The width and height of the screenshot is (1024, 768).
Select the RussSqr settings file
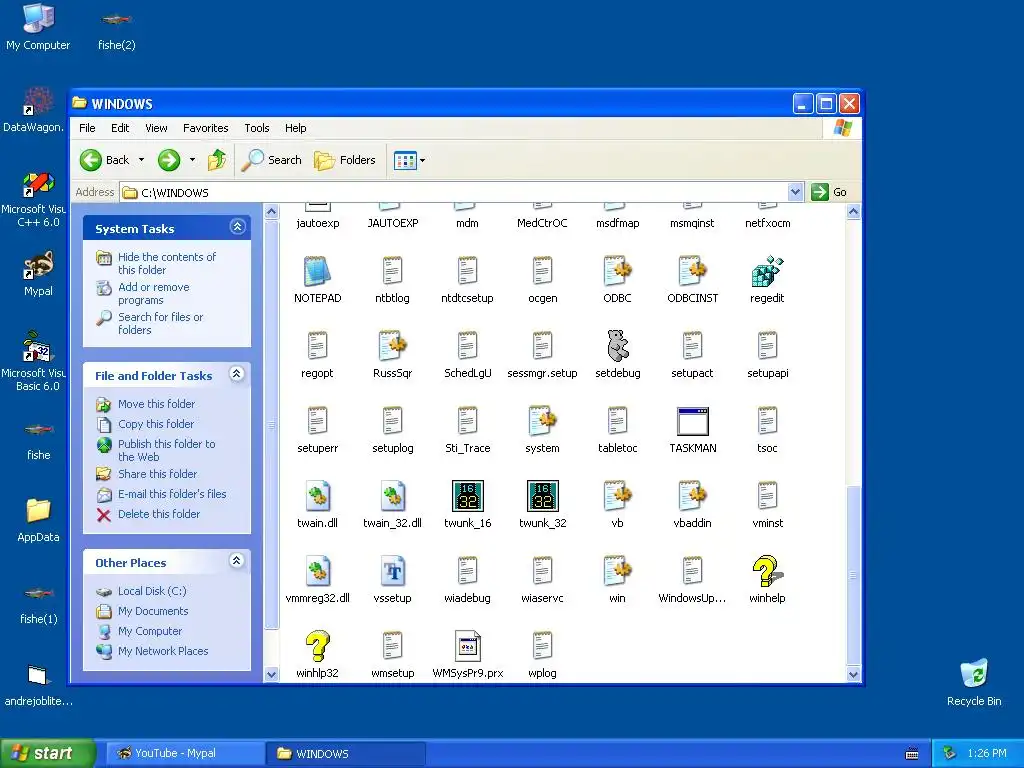(x=392, y=345)
